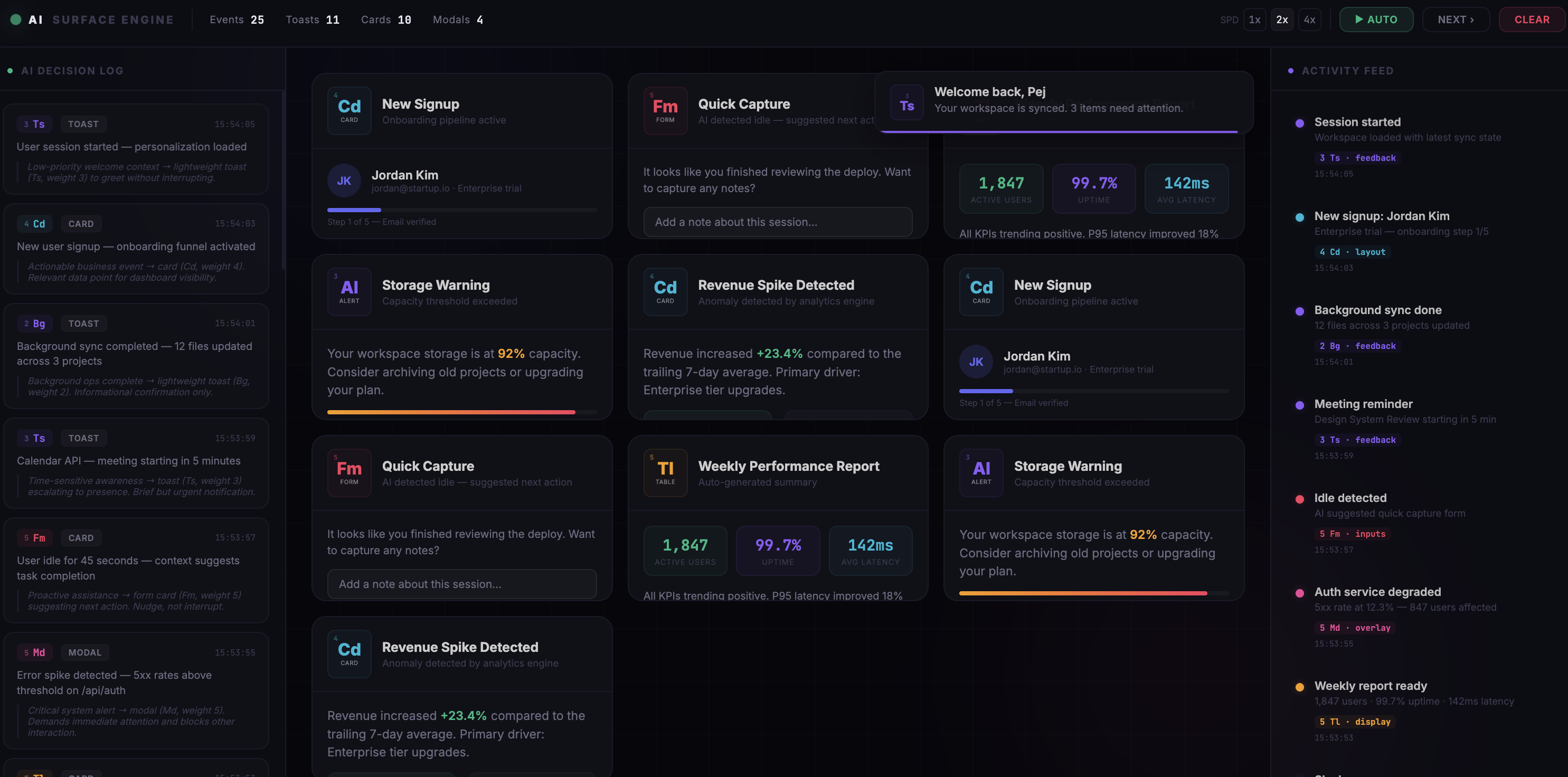This screenshot has height=777, width=1568.
Task: Click the Ts icon in the Welcome back toast
Action: [x=907, y=102]
